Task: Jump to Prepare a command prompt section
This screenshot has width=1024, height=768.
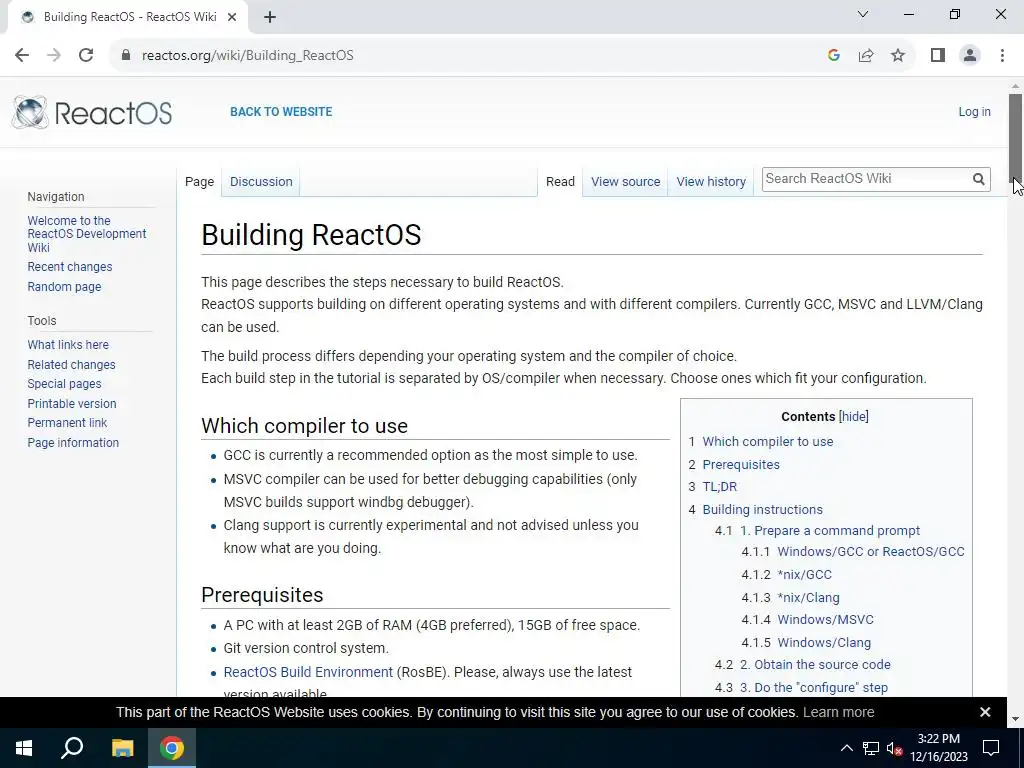Action: point(830,531)
